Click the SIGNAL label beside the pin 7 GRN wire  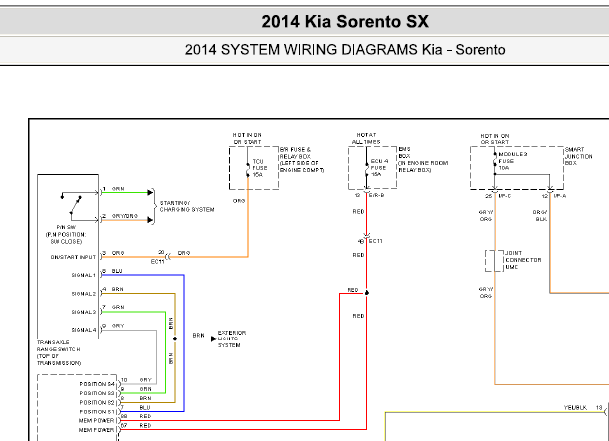click(x=84, y=312)
